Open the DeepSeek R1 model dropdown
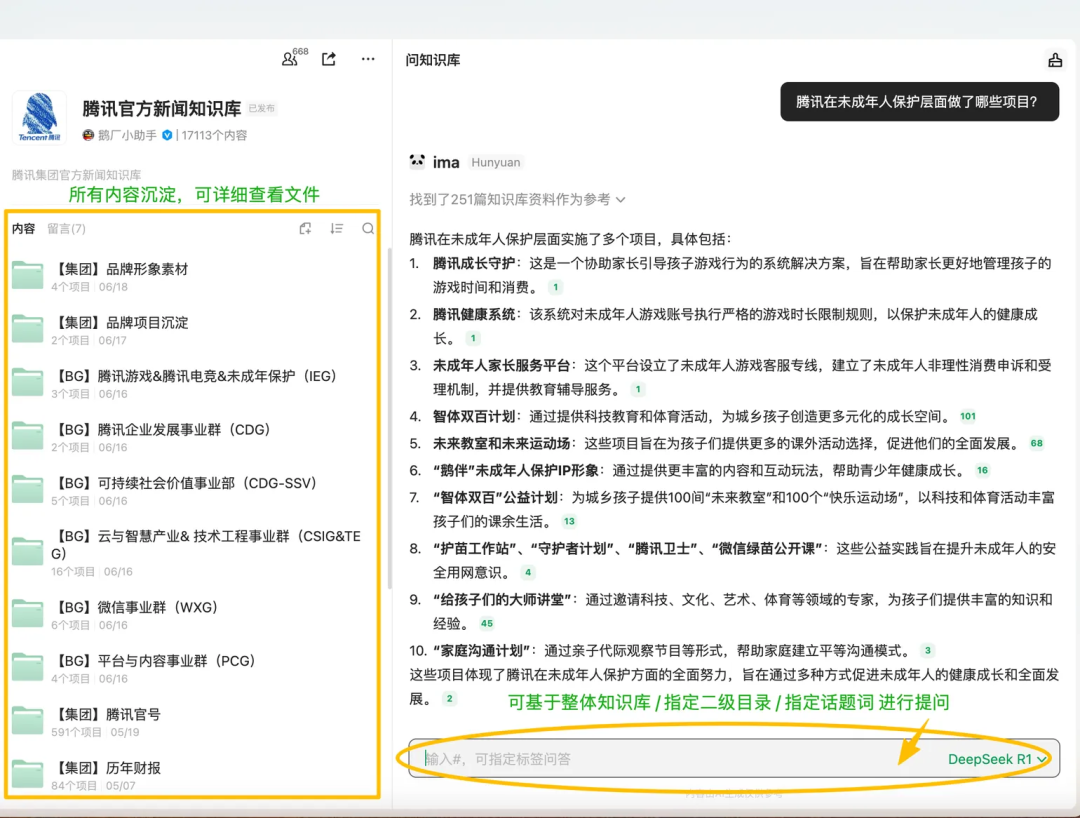 coord(996,759)
